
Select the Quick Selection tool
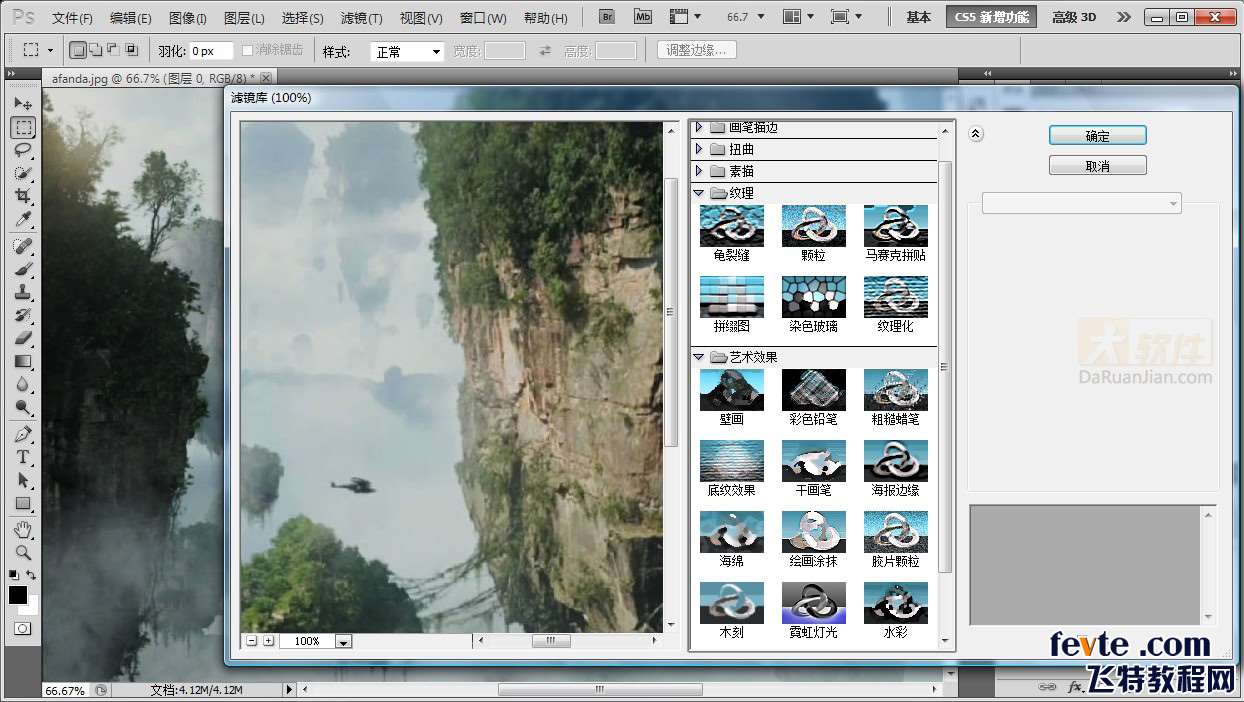[23, 174]
